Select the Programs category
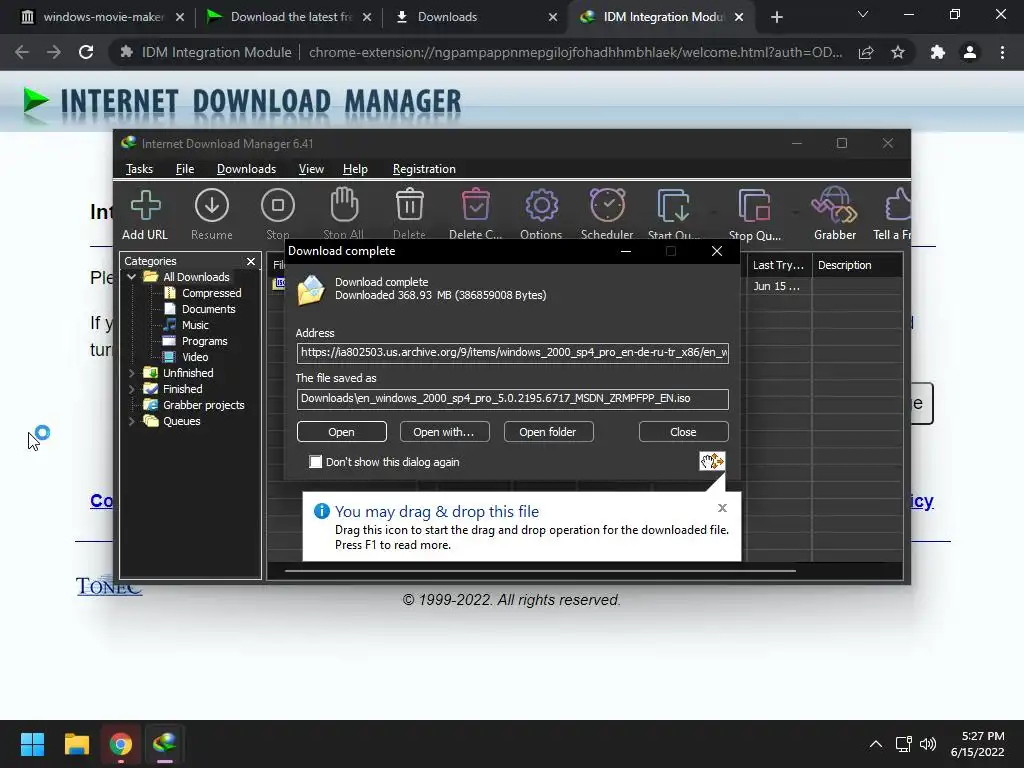This screenshot has width=1024, height=768. click(204, 341)
